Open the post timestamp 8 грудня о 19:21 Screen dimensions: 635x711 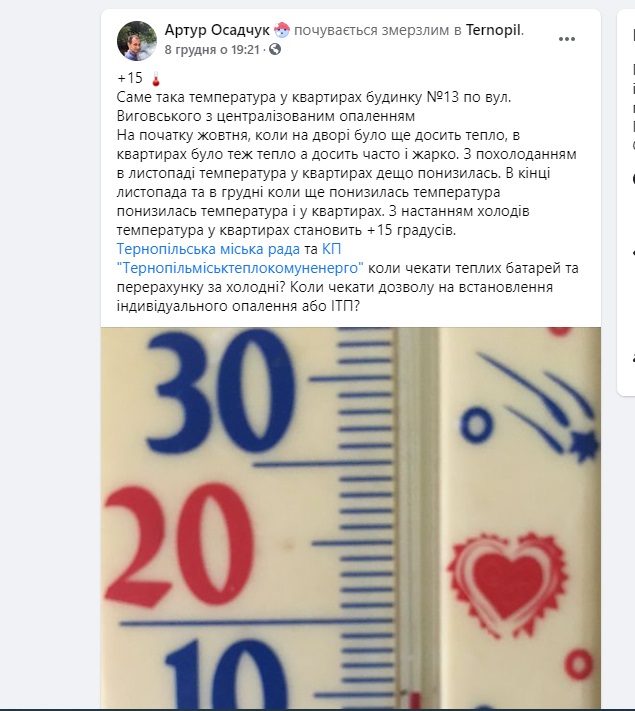[x=212, y=49]
